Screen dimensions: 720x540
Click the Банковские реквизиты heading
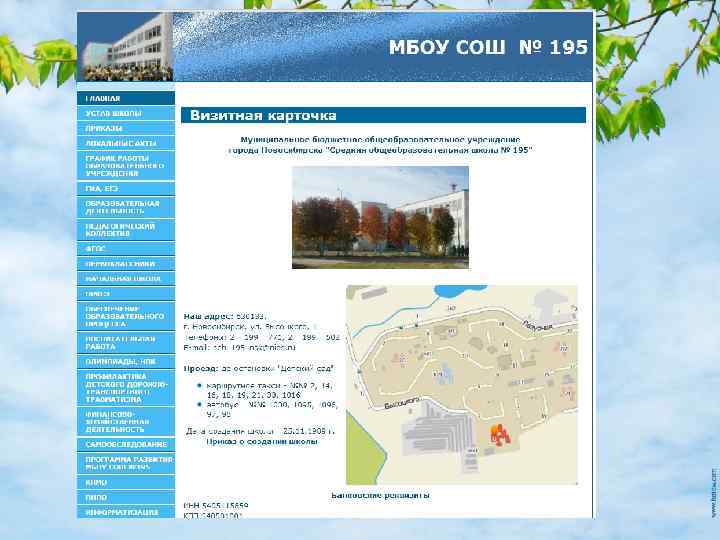[381, 495]
